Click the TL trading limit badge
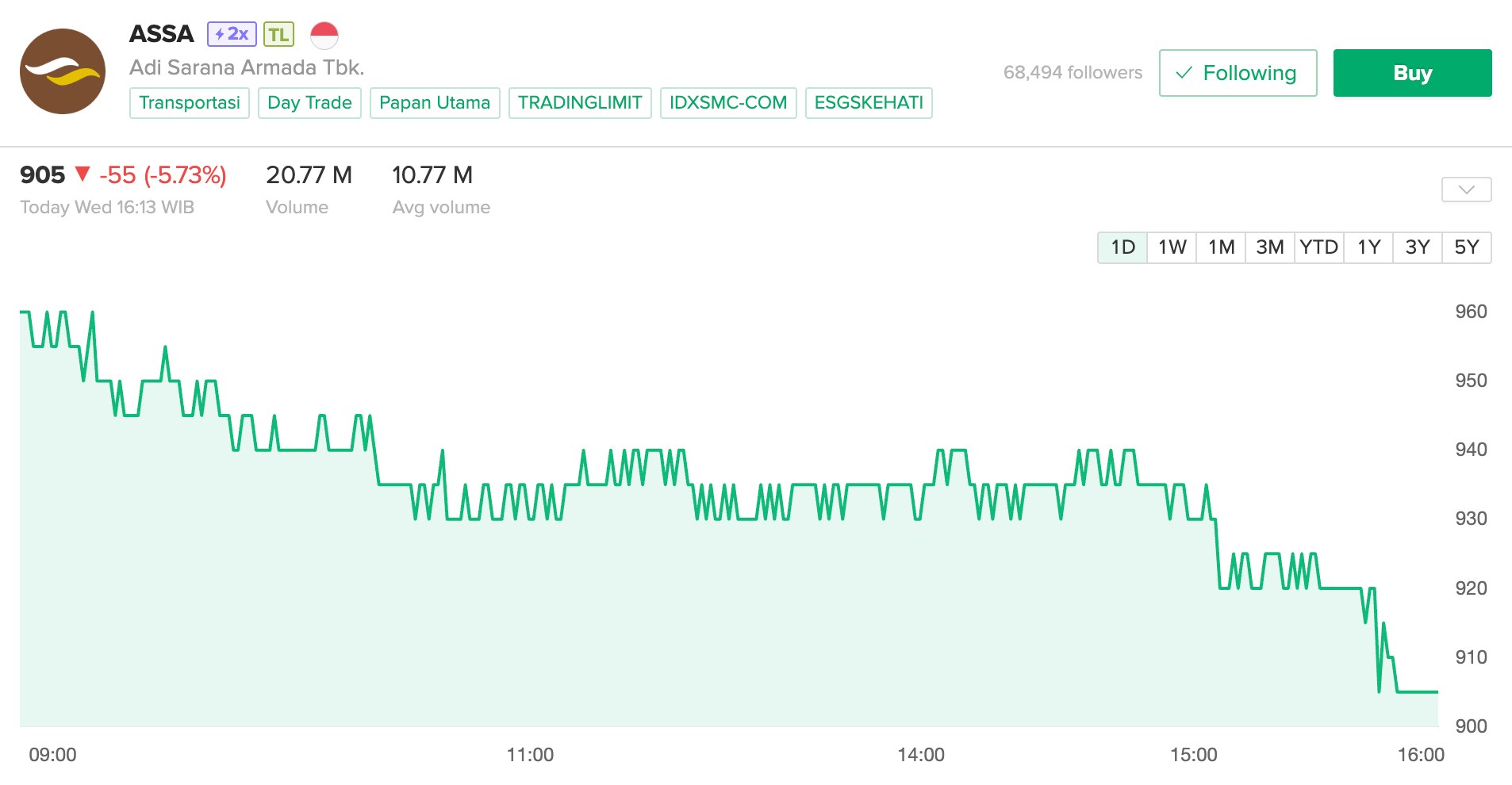Image resolution: width=1512 pixels, height=785 pixels. (278, 34)
